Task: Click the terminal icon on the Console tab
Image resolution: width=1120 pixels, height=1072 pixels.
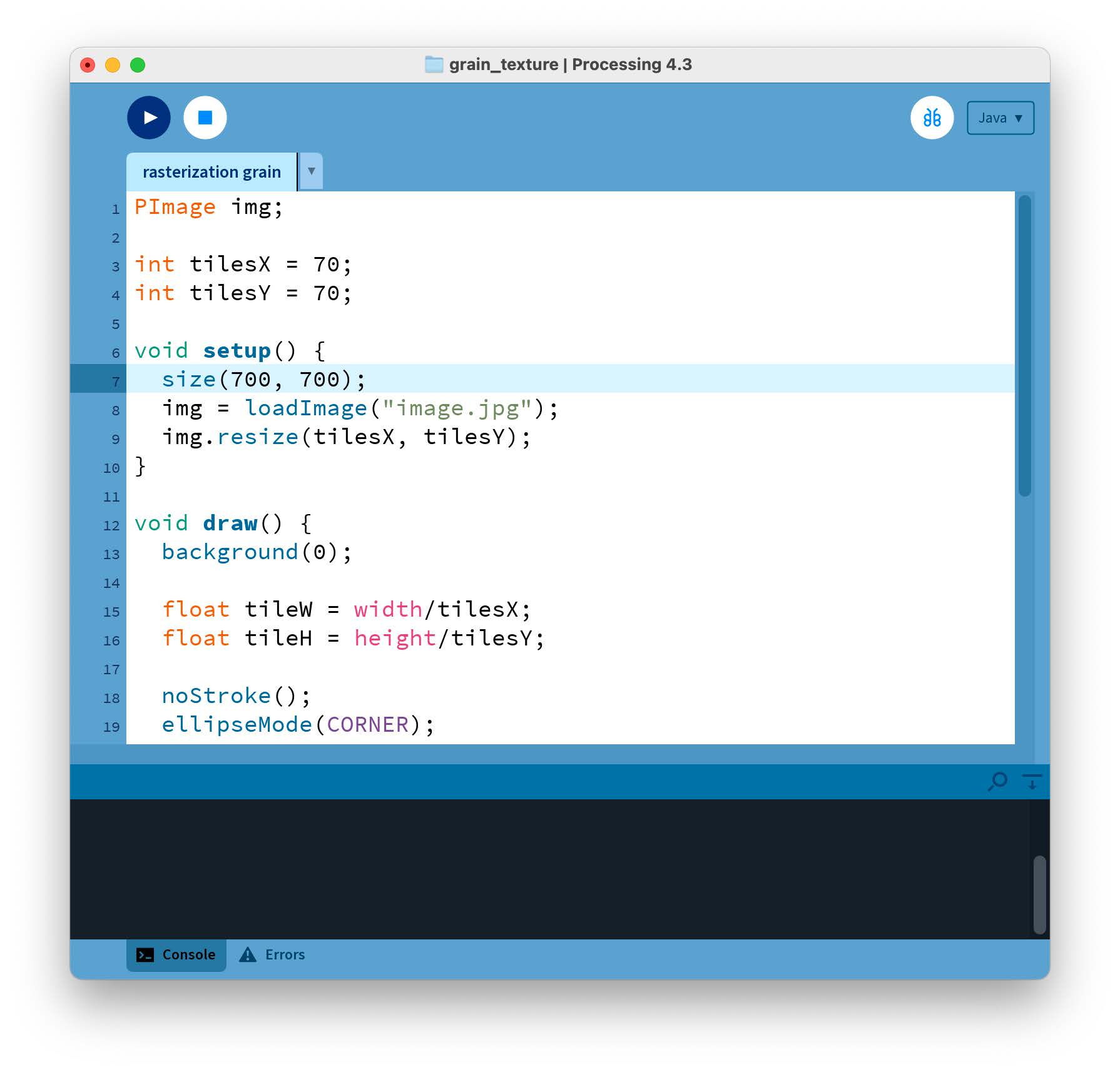Action: click(x=146, y=954)
